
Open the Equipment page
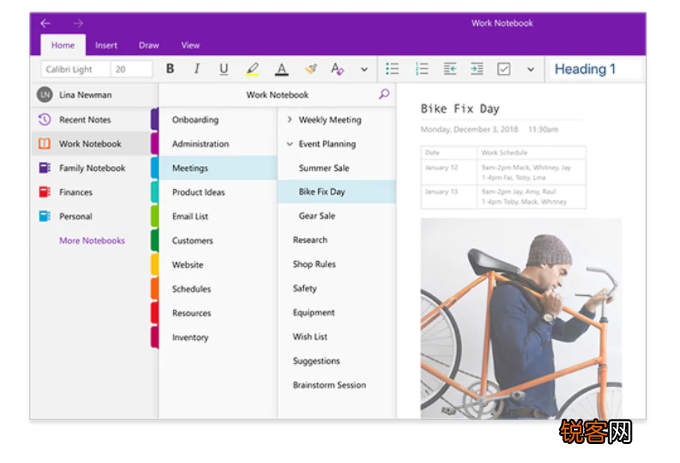click(337, 313)
